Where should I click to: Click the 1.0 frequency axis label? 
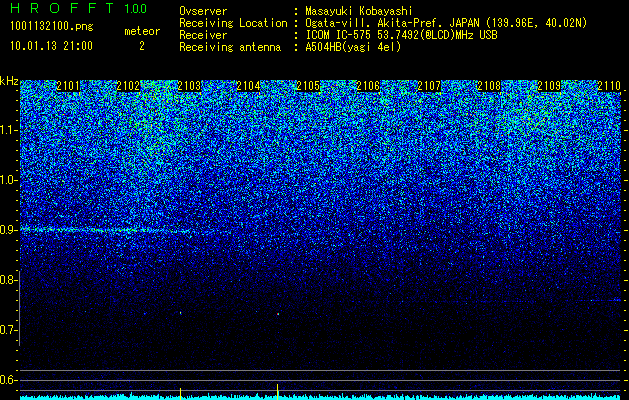(x=8, y=180)
